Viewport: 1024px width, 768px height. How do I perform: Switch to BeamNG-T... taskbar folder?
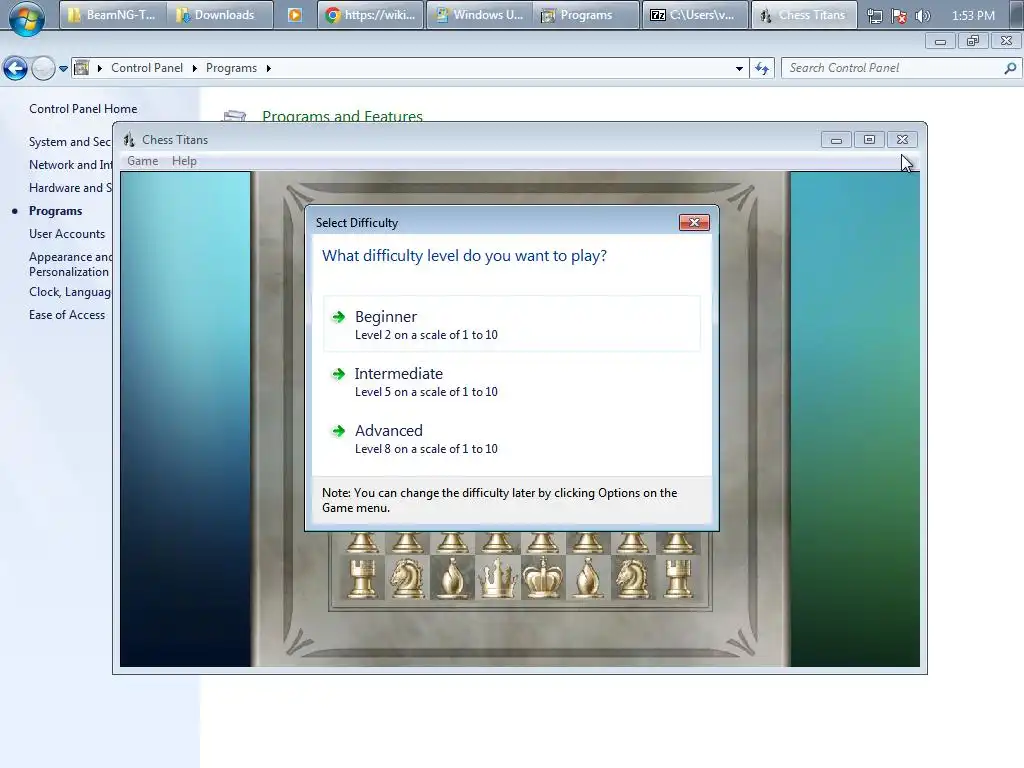(112, 15)
